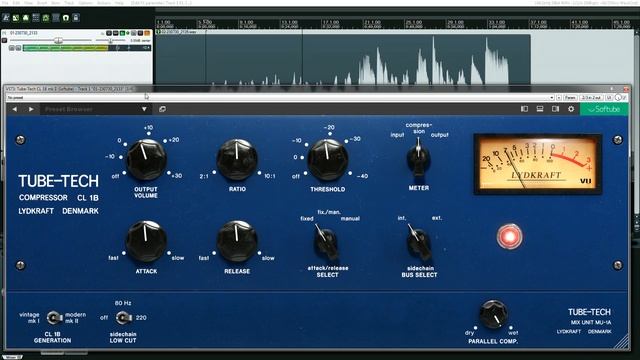Open Softube plugin settings gear
Image resolution: width=640 pixels, height=360 pixels.
pos(571,109)
